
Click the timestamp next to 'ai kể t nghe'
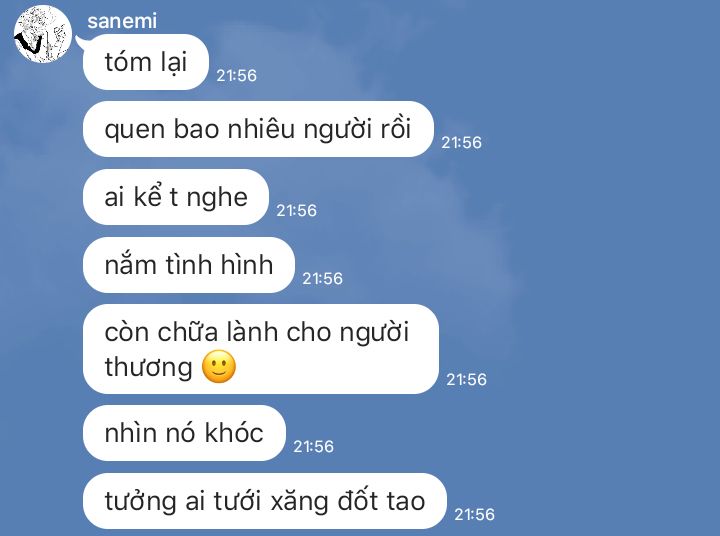(296, 210)
